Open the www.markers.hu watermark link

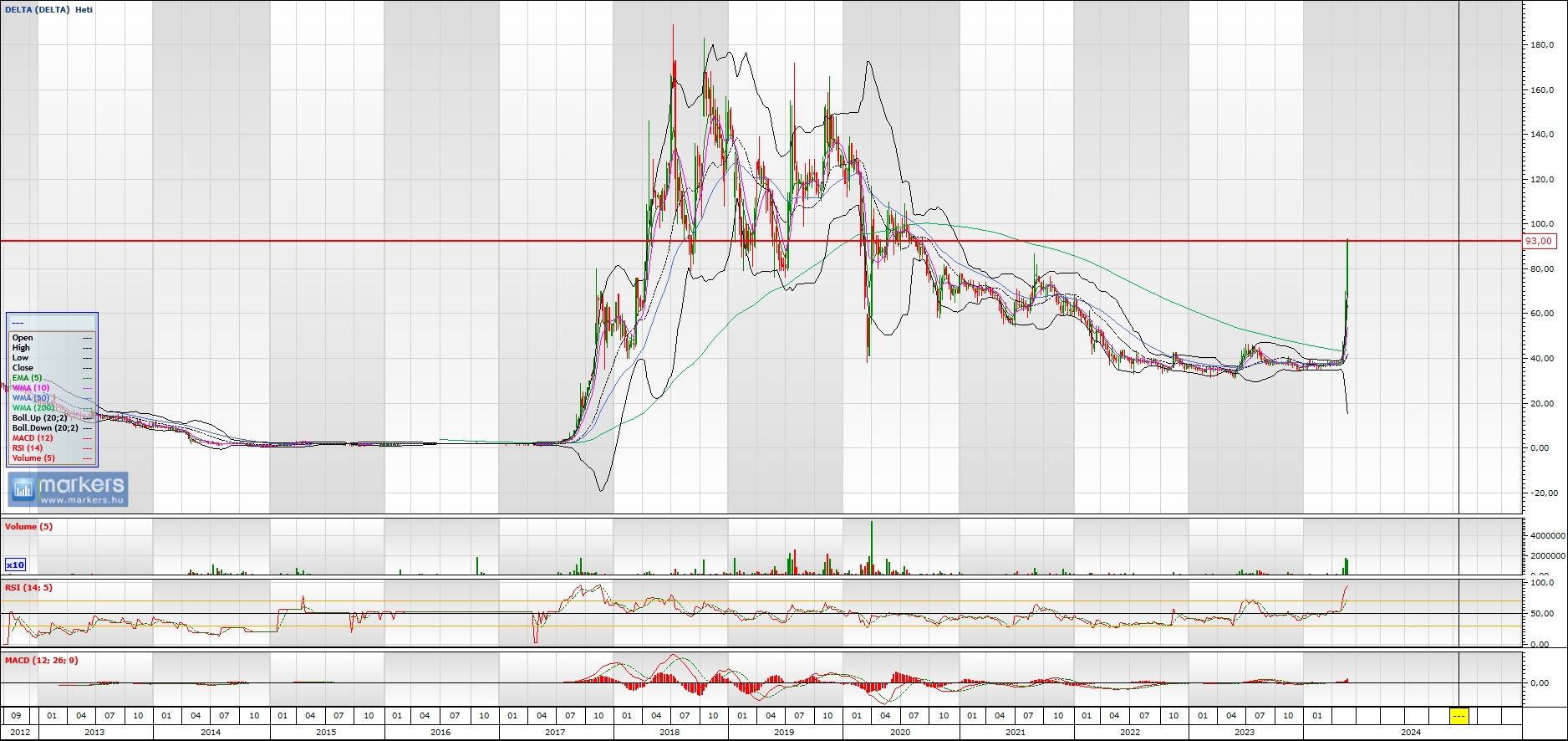(82, 500)
